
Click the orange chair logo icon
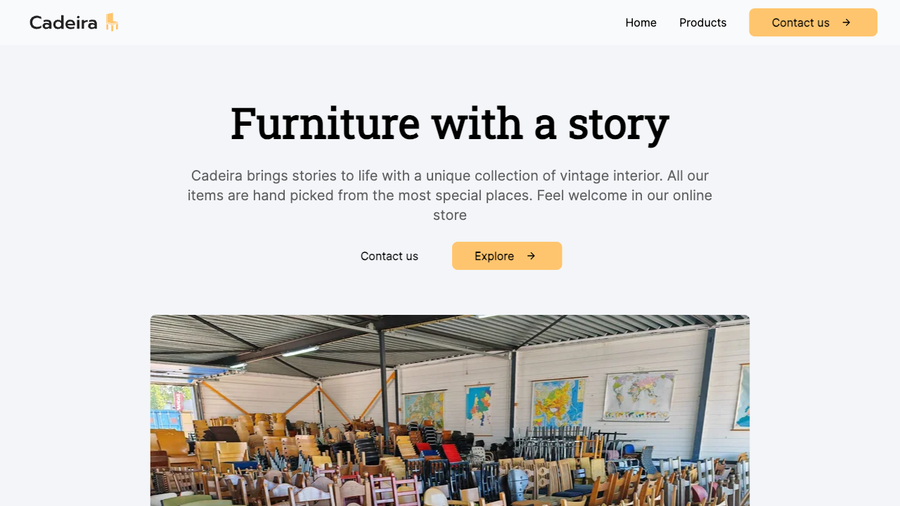coord(112,22)
